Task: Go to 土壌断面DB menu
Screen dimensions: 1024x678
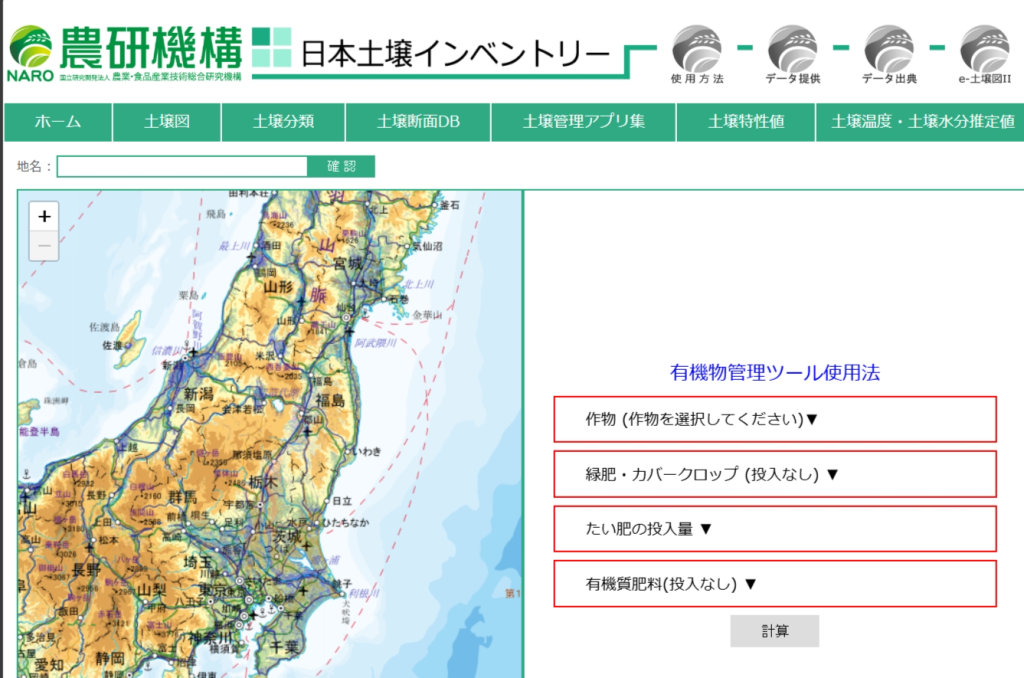Action: [x=418, y=122]
